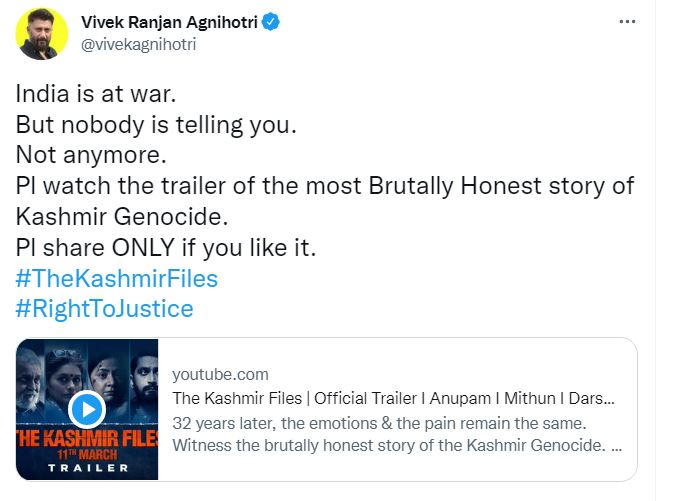Click the blue verified badge icon
The image size is (673, 501).
(272, 21)
